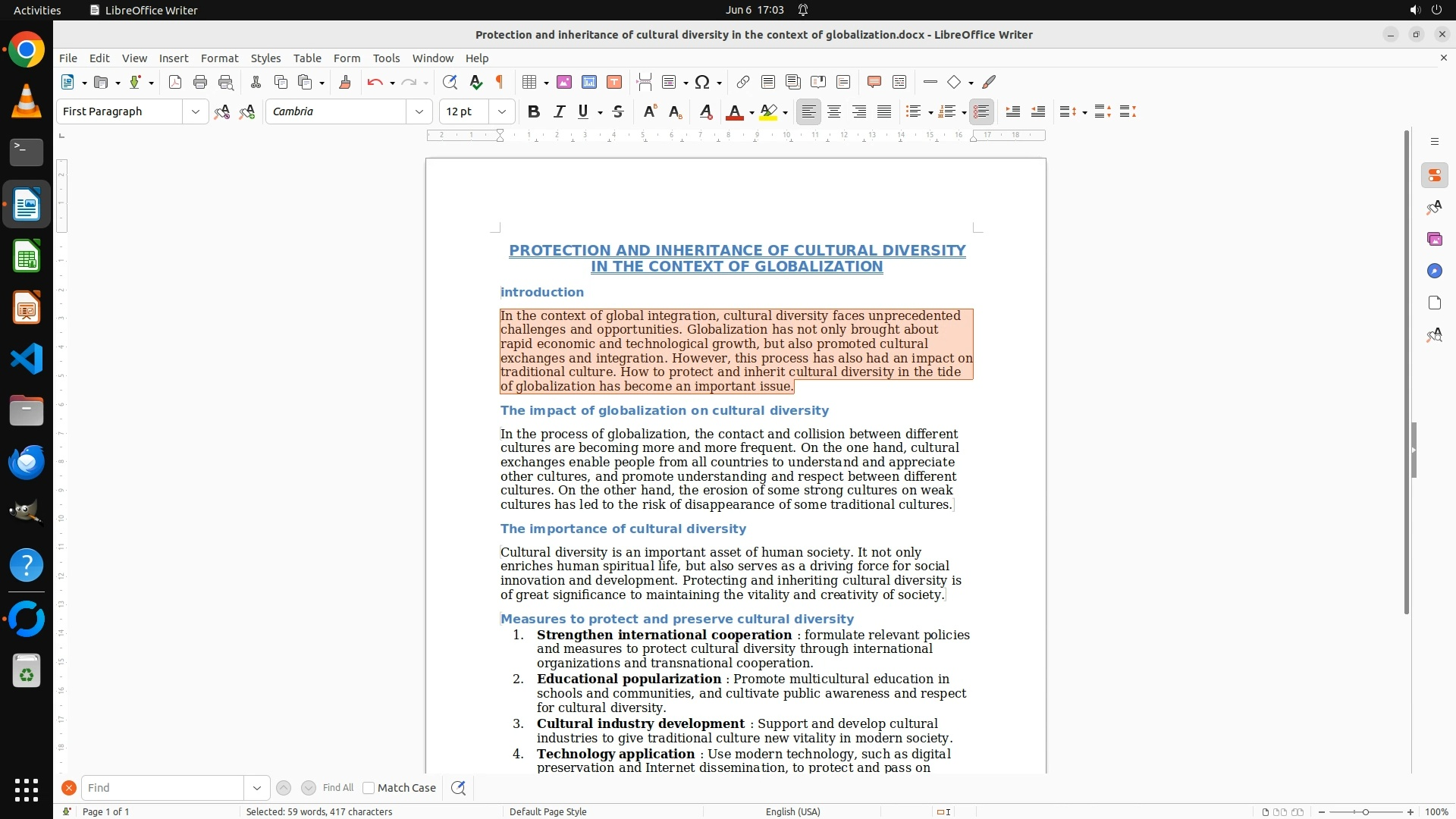Click the Find All button
Image resolution: width=1456 pixels, height=819 pixels.
click(x=338, y=788)
